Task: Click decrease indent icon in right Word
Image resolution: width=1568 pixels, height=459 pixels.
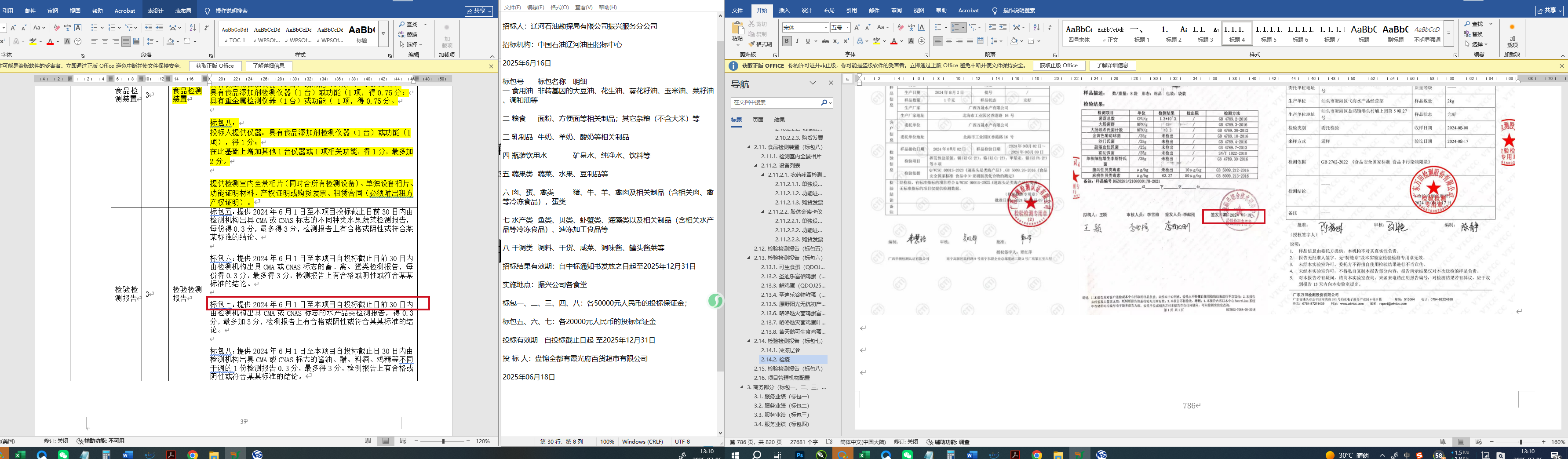Action: pyautogui.click(x=992, y=27)
